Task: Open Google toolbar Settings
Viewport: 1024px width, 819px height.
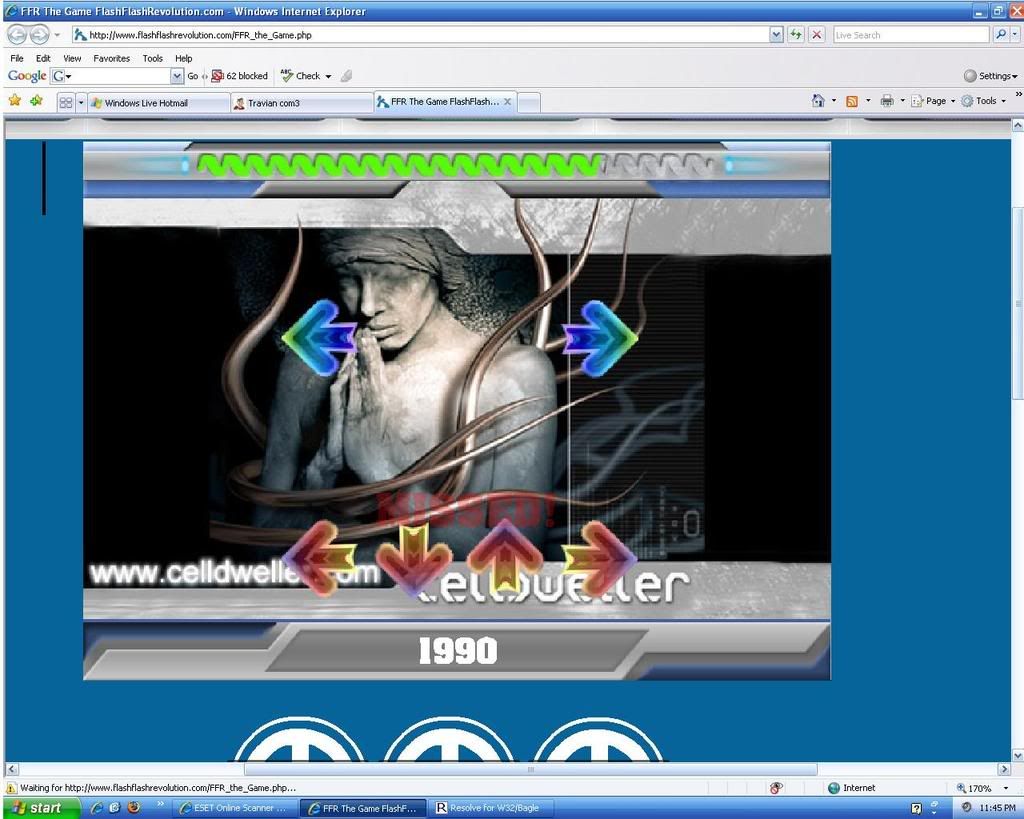Action: pyautogui.click(x=990, y=76)
